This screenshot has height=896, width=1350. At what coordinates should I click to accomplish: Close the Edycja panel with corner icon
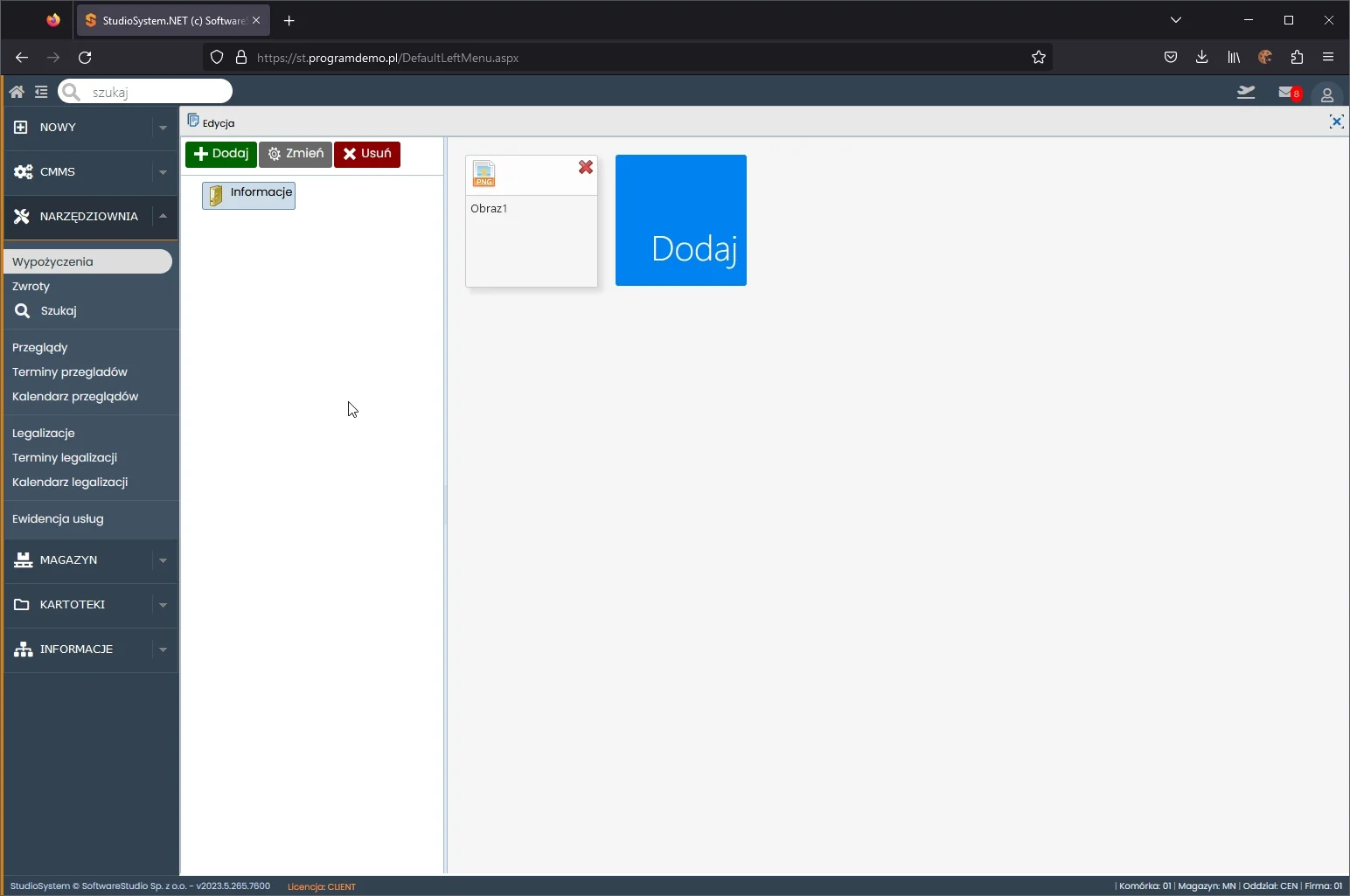1336,122
